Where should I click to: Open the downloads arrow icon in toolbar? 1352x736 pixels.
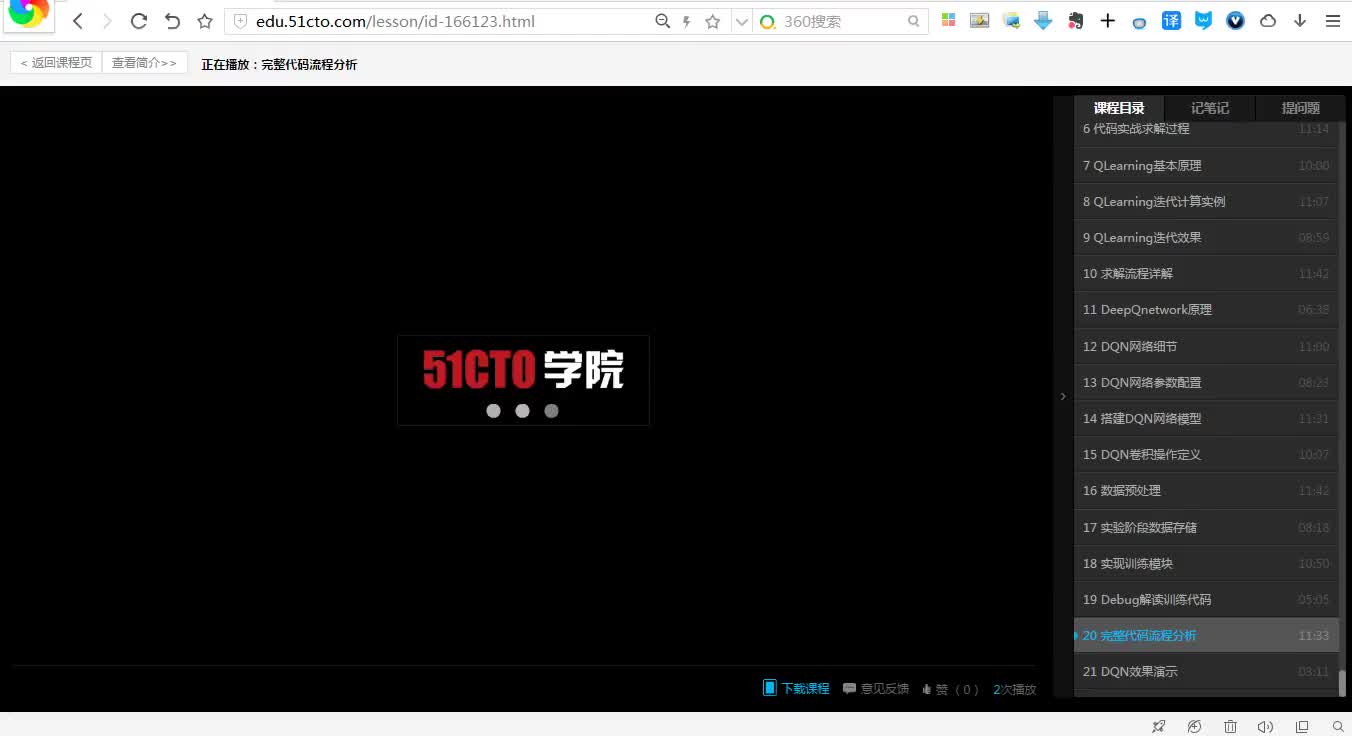(1300, 20)
